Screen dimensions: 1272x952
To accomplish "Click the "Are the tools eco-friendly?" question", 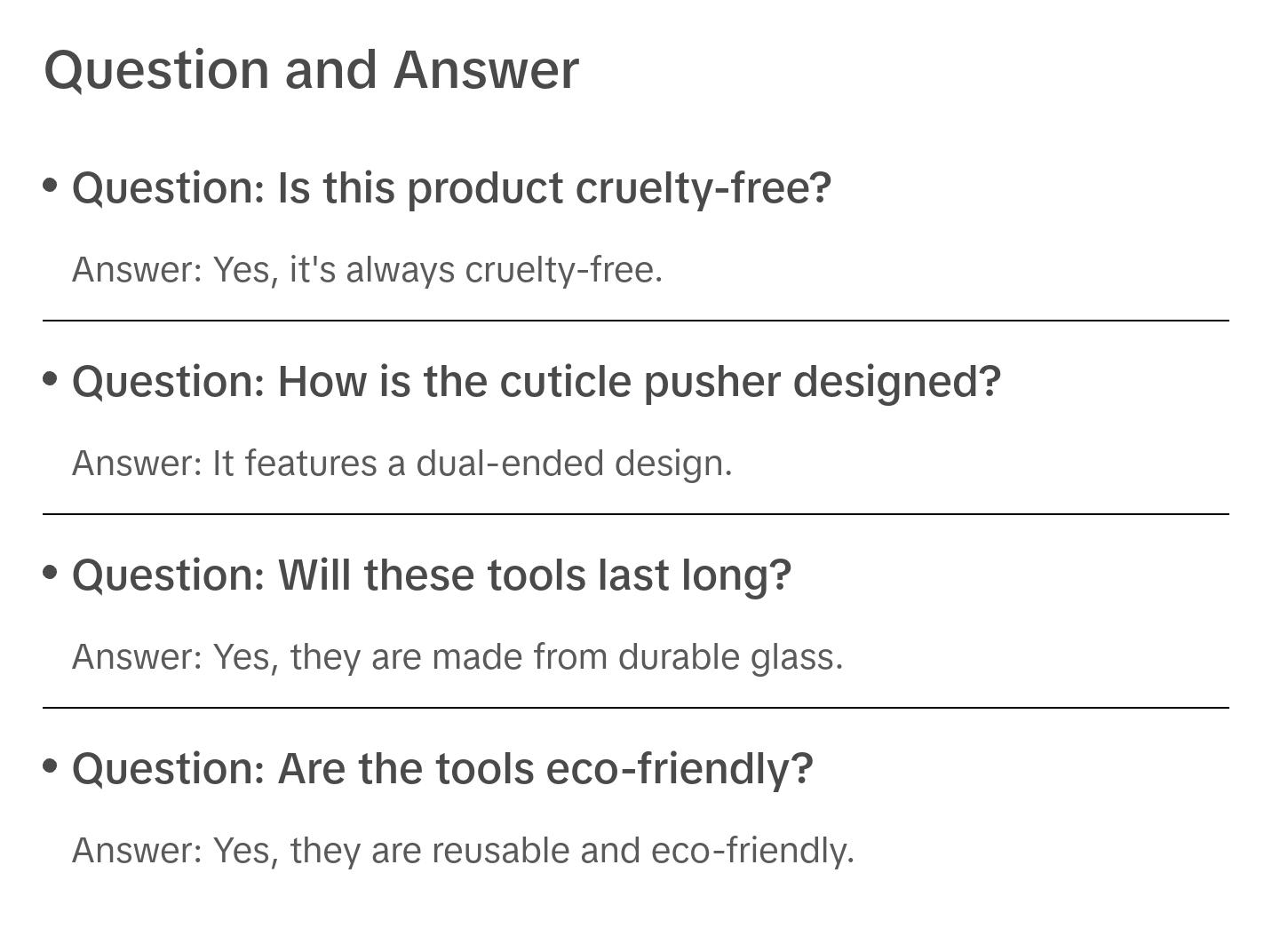I will pos(441,769).
